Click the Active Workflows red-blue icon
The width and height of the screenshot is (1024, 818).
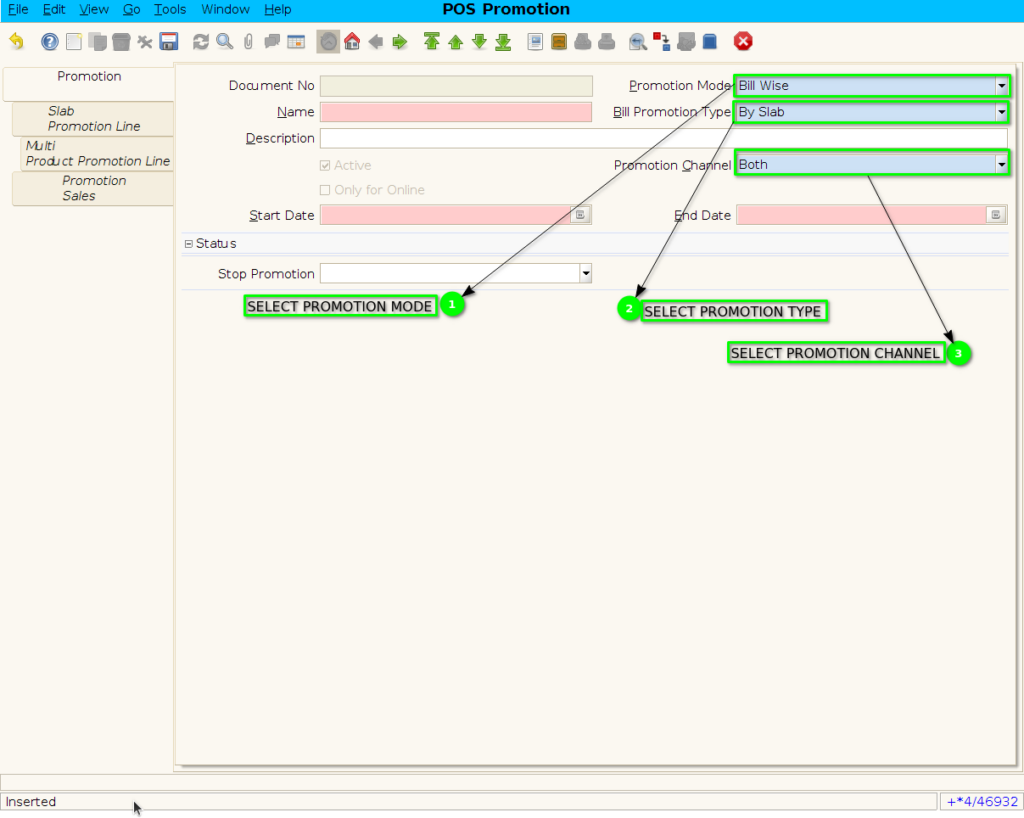(662, 42)
